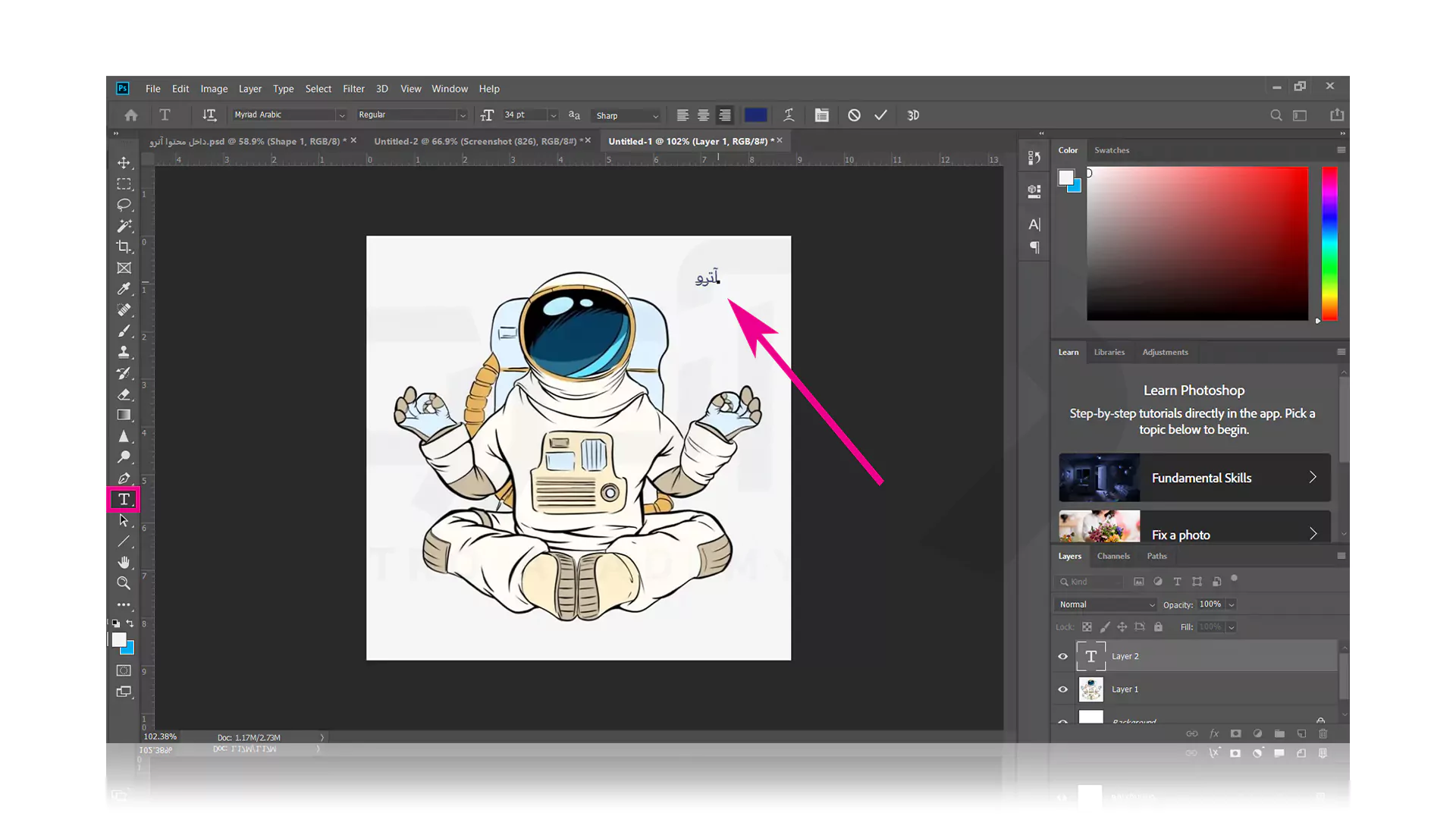
Task: Click the hue slider in Color panel
Action: [x=1329, y=243]
